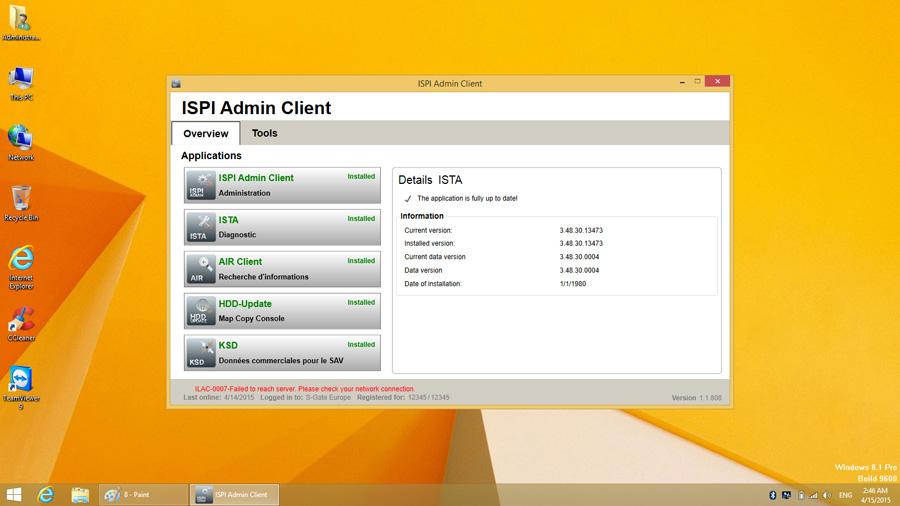This screenshot has width=900, height=506.
Task: Select the HDD-Update Map Copy Console entry
Action: coord(282,311)
